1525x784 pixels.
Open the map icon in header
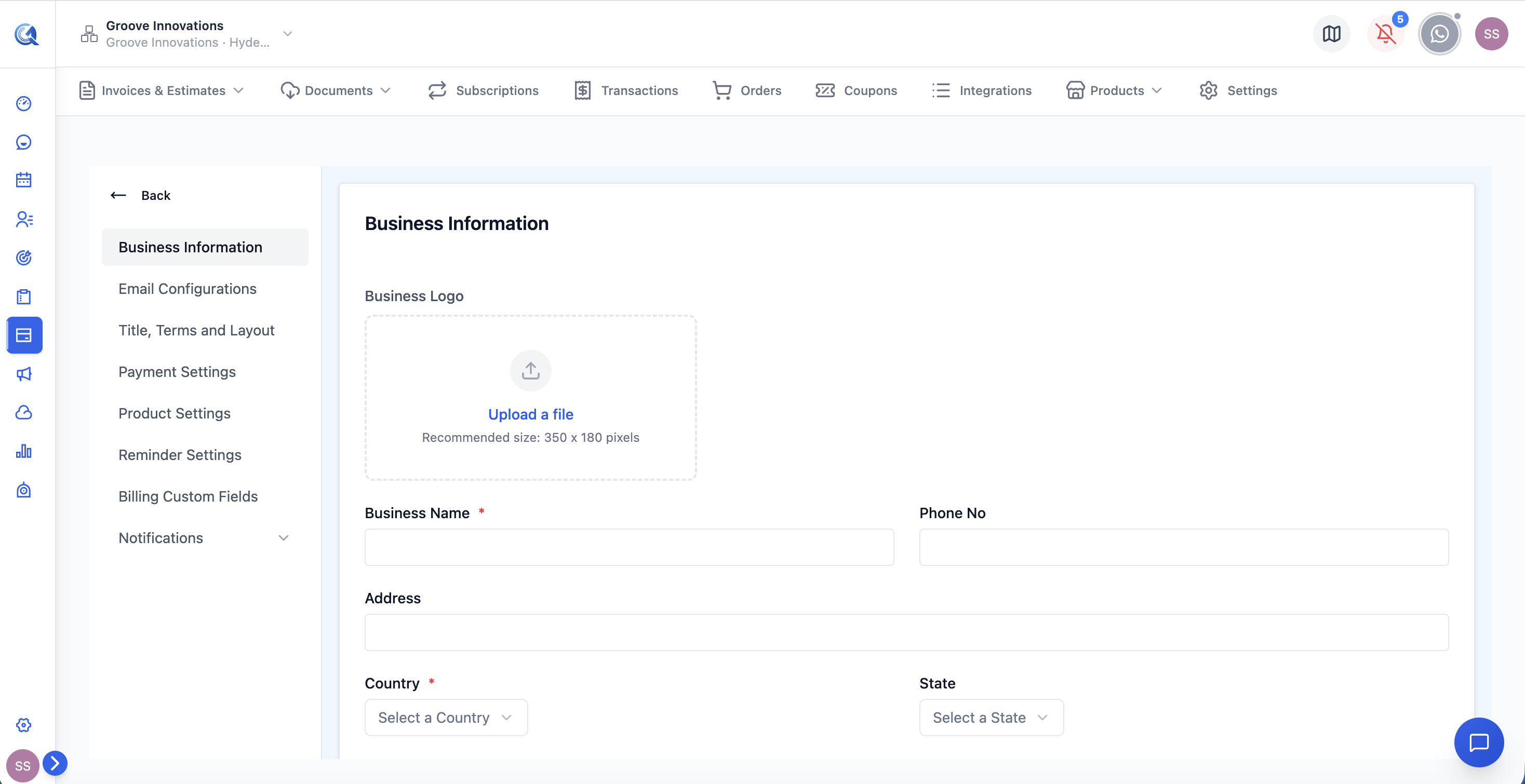pyautogui.click(x=1331, y=34)
